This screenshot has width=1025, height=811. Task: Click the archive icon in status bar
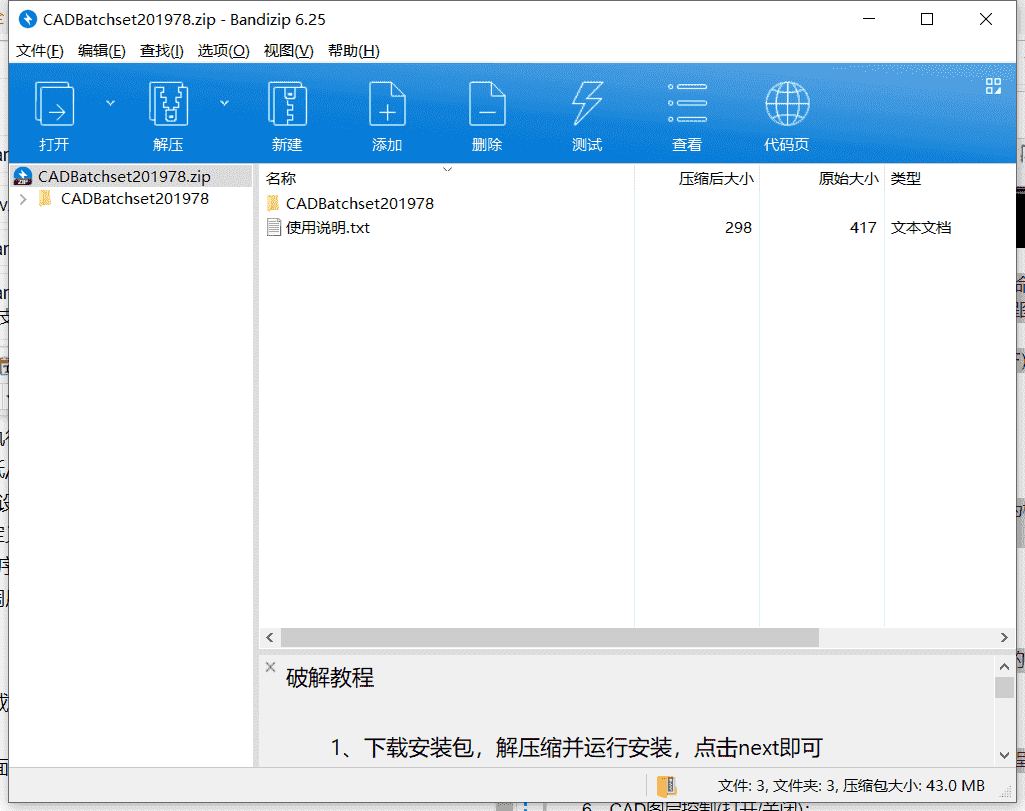(x=666, y=786)
